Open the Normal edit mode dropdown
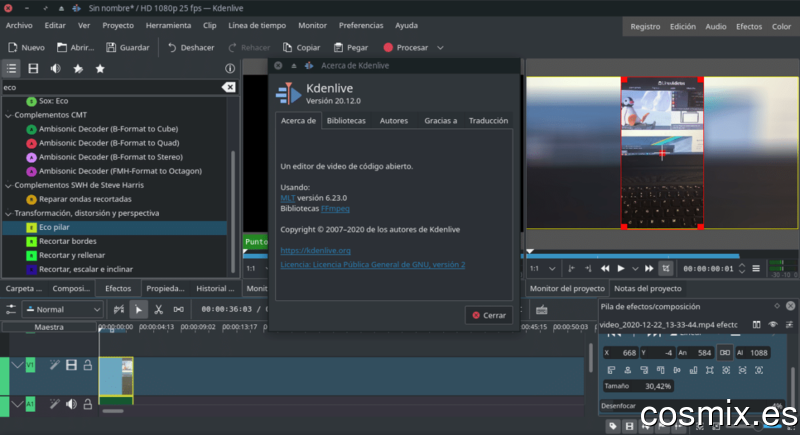 click(x=63, y=309)
